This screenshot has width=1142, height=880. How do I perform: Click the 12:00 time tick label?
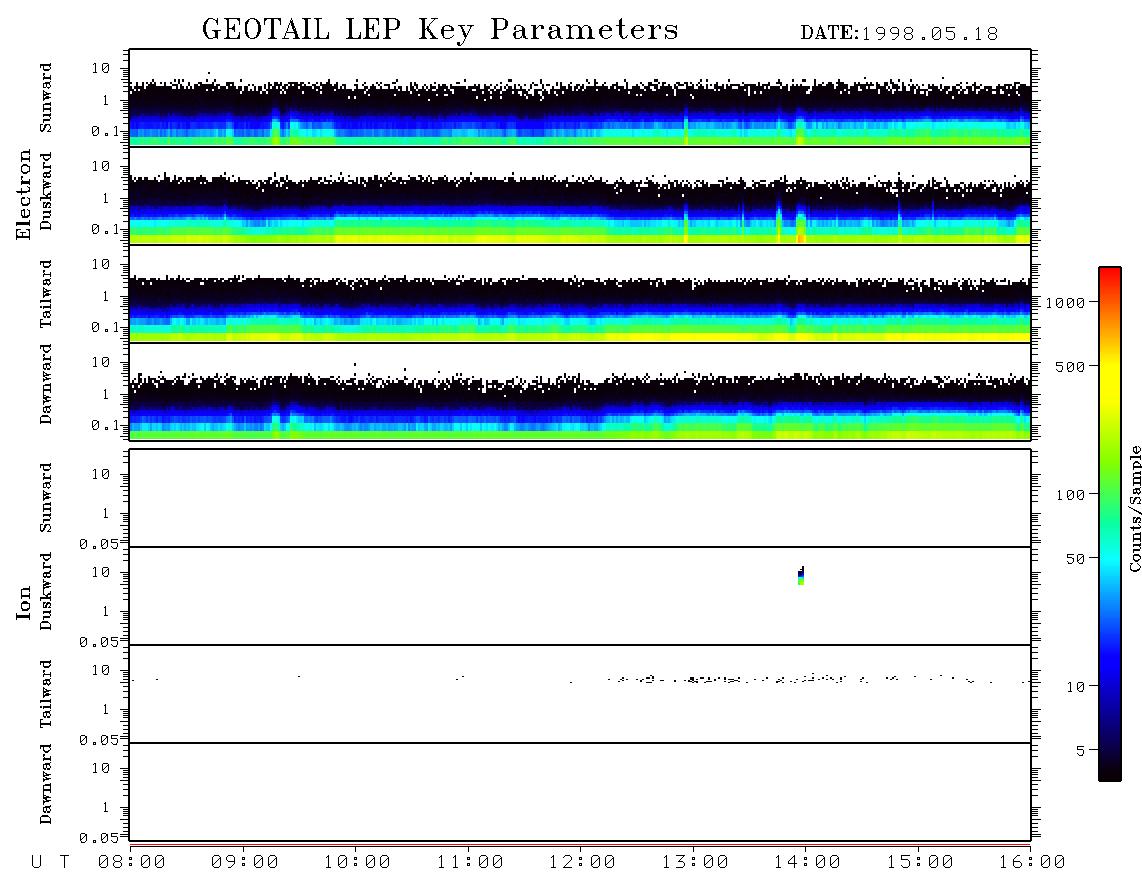coord(582,862)
